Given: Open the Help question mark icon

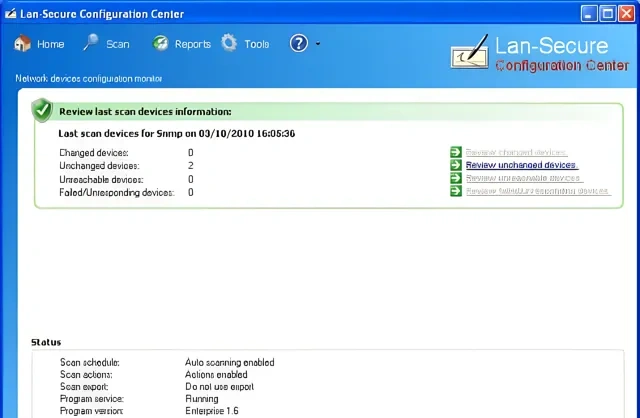Looking at the screenshot, I should coord(299,43).
